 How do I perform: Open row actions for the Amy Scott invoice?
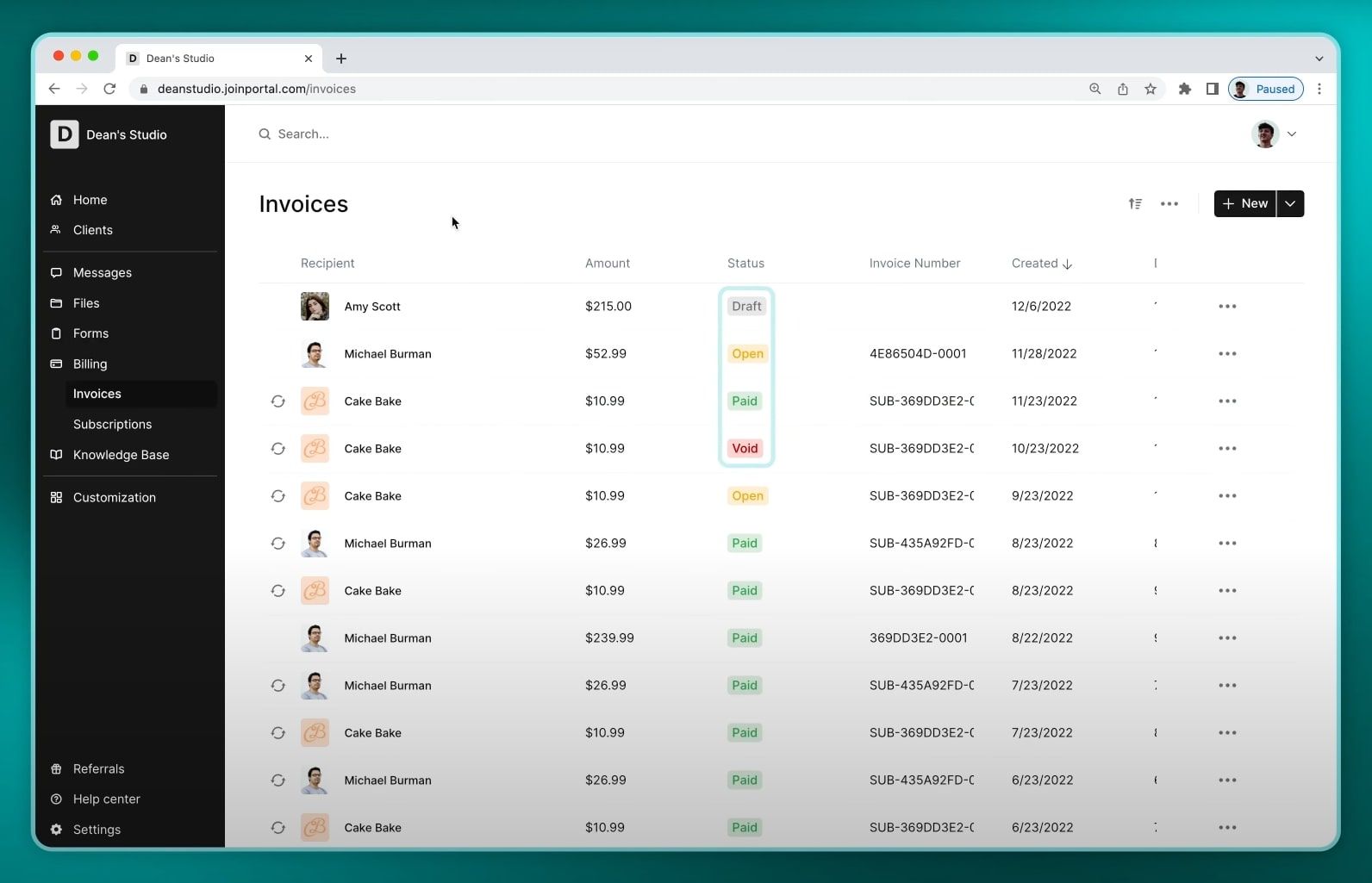coord(1227,307)
